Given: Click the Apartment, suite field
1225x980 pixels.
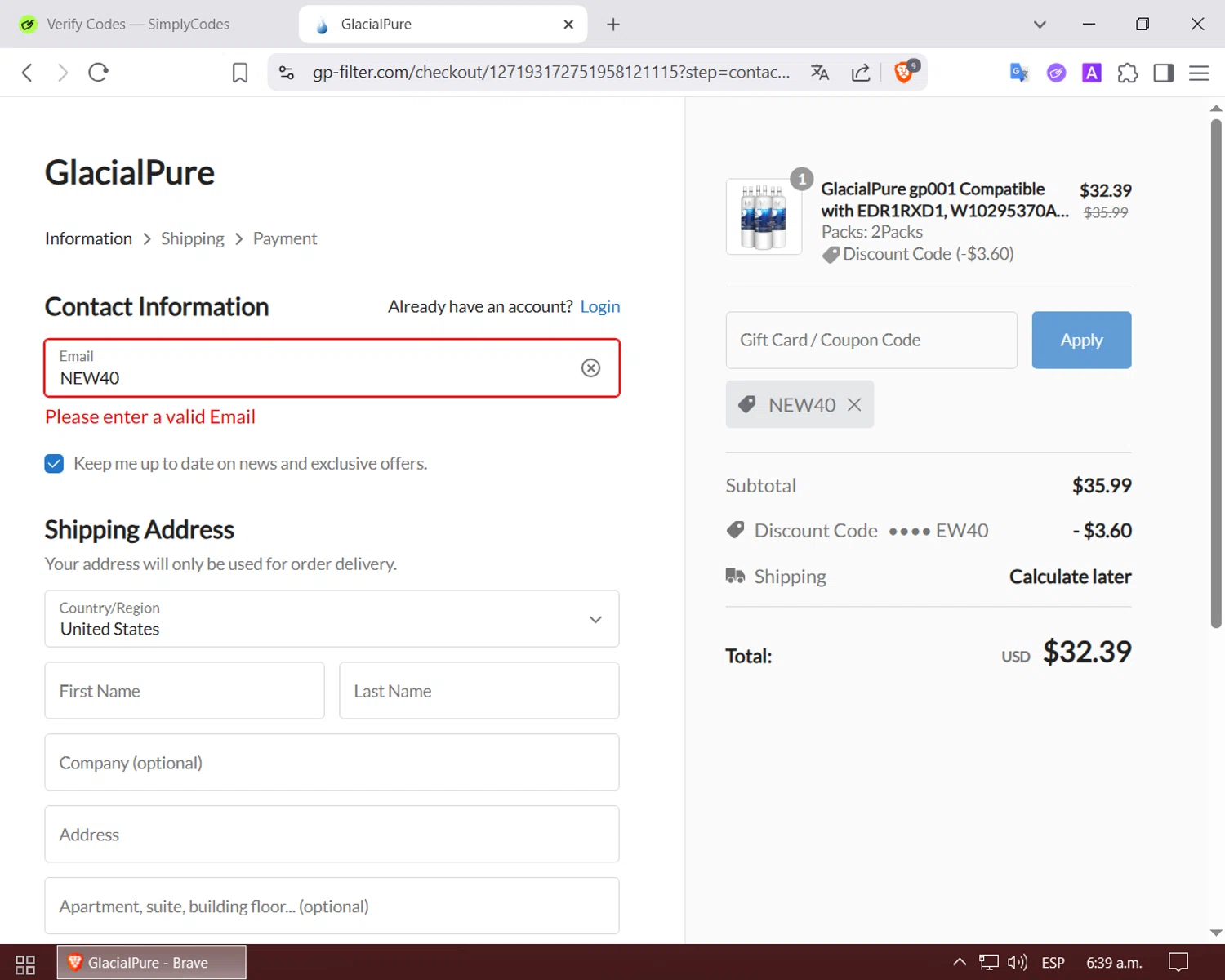Looking at the screenshot, I should [x=332, y=906].
